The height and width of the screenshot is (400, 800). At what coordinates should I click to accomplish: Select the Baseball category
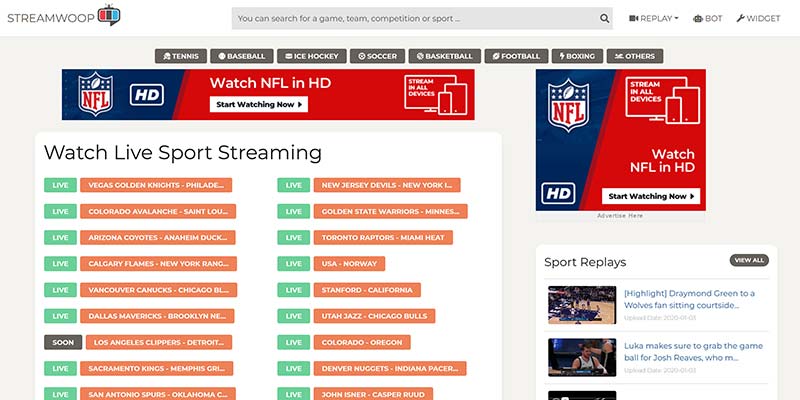click(x=242, y=56)
